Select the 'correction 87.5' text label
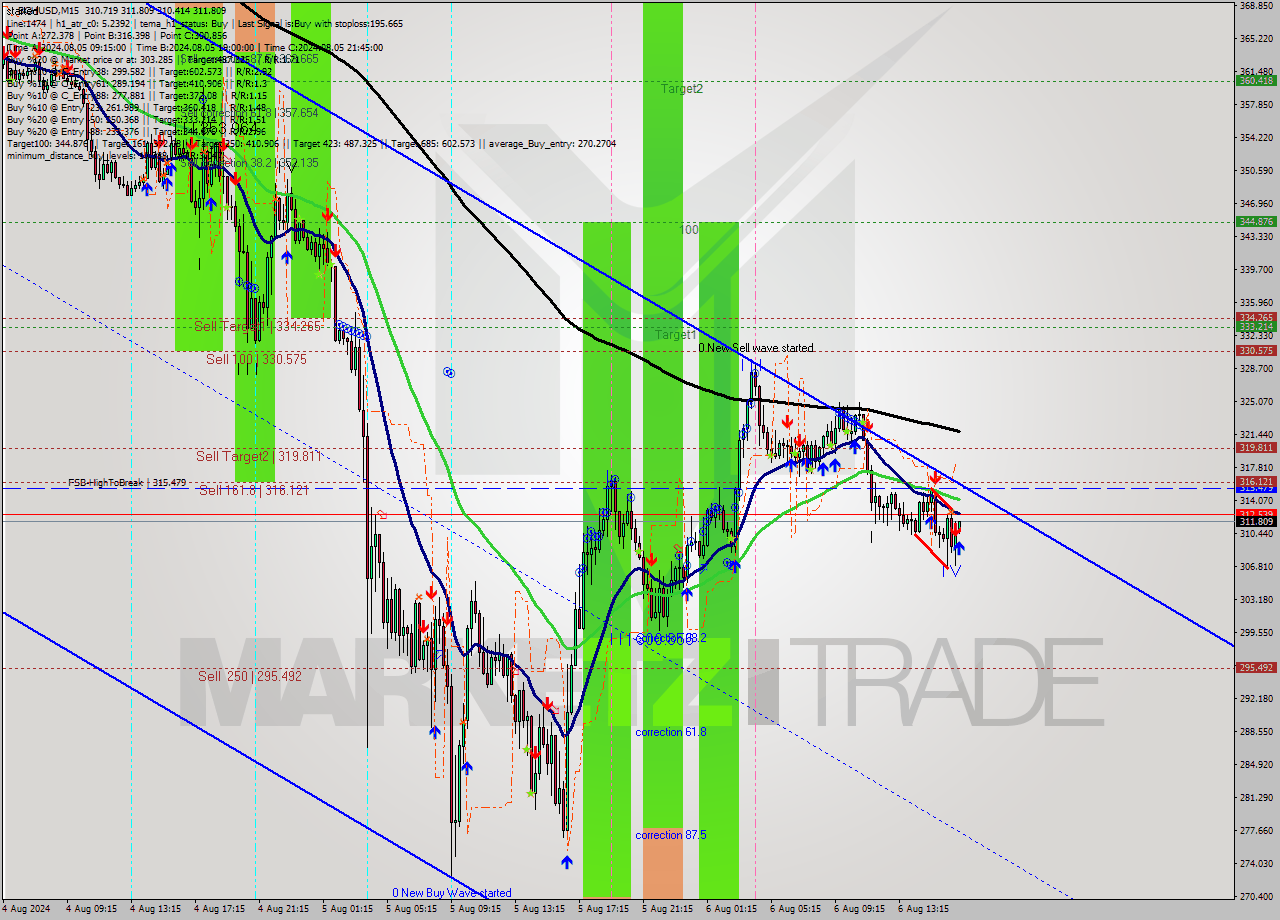 (671, 834)
